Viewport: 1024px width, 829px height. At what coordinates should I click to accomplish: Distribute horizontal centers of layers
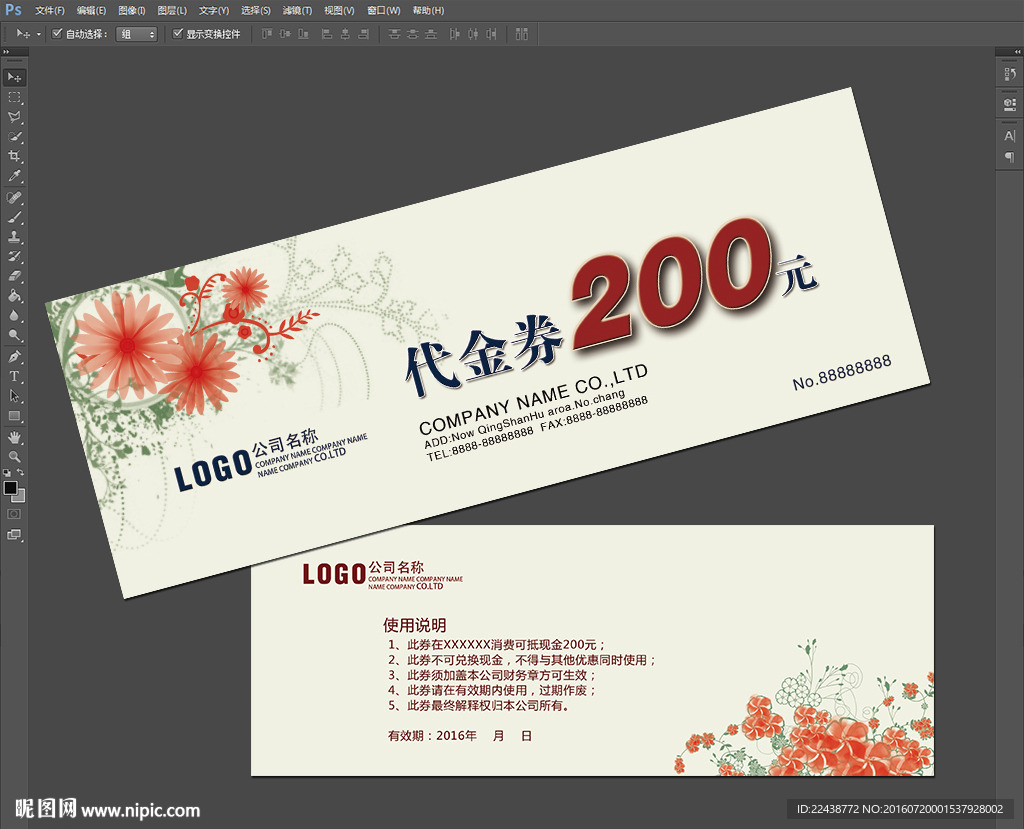pyautogui.click(x=473, y=34)
